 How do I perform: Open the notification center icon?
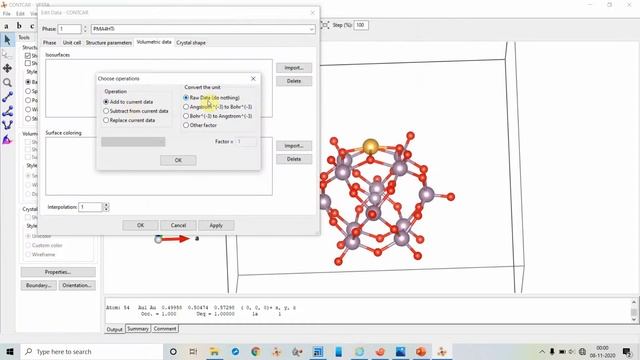tap(627, 351)
